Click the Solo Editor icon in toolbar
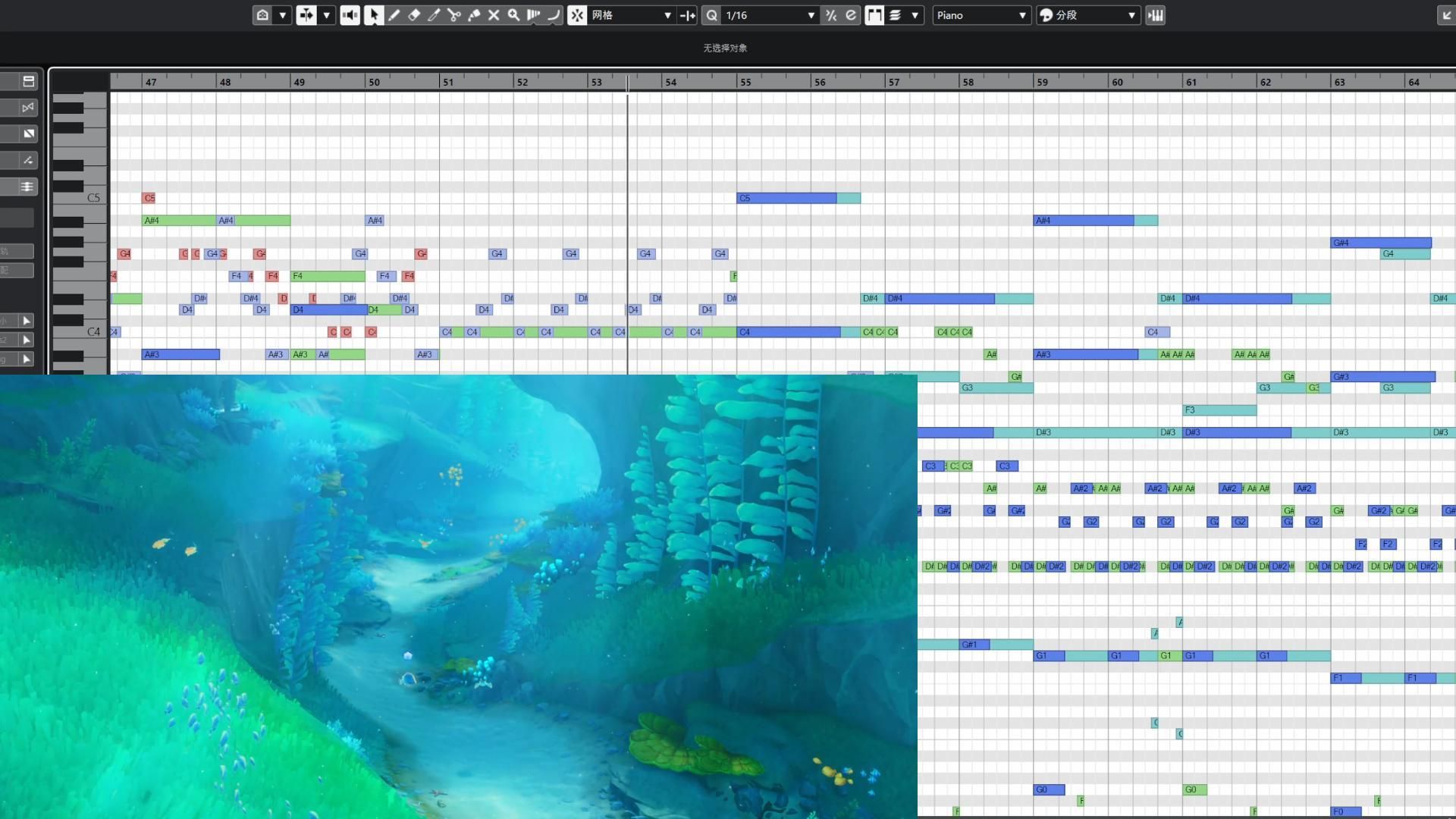The width and height of the screenshot is (1456, 819). (x=262, y=15)
